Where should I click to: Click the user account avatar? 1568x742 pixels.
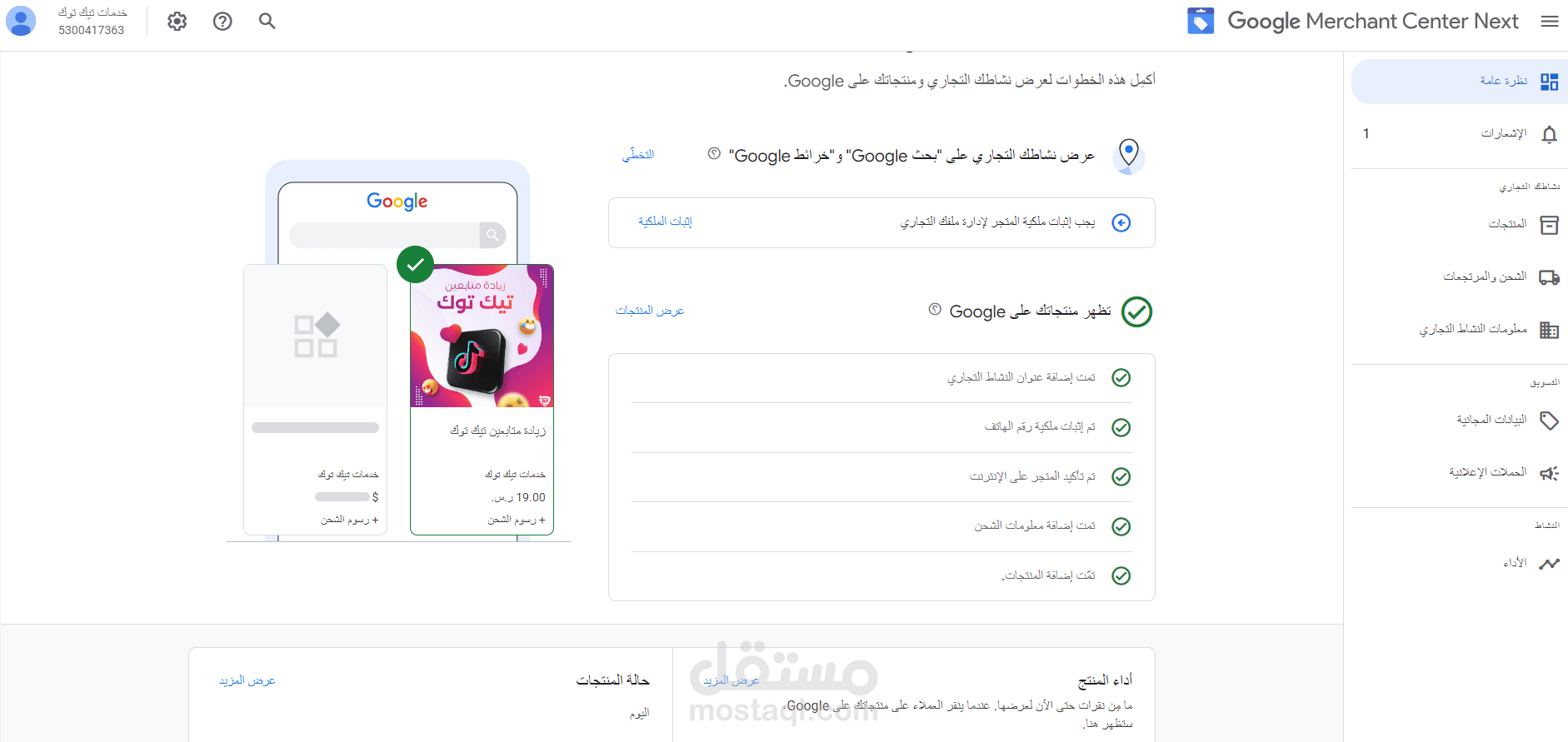click(x=21, y=21)
